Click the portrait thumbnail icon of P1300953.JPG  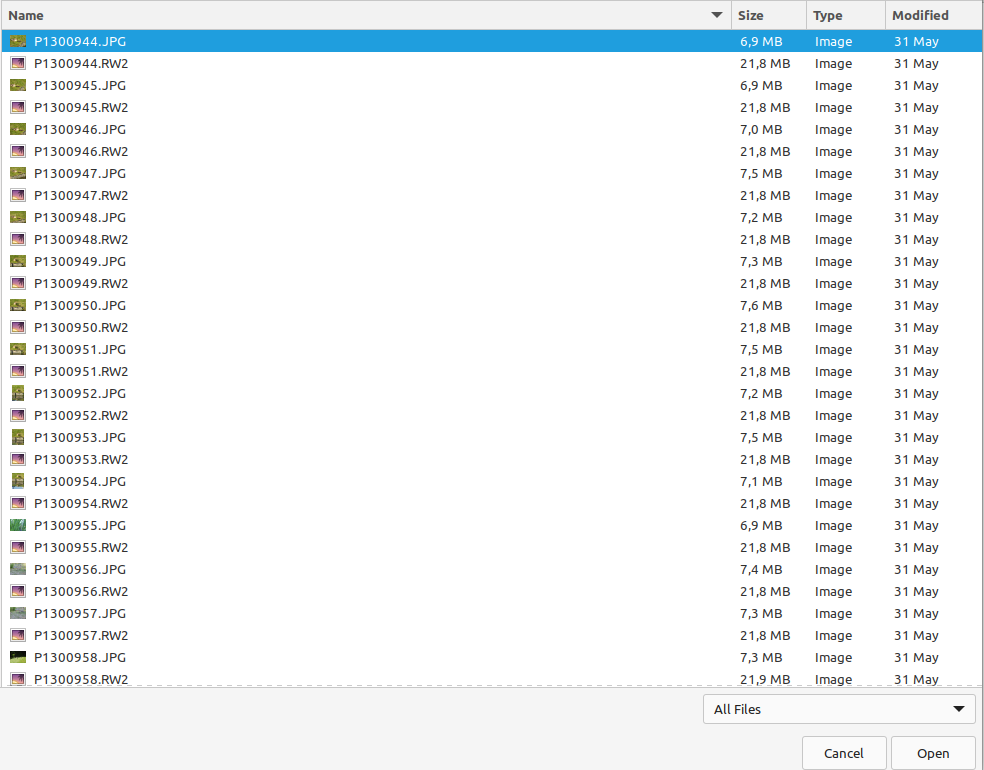(18, 437)
